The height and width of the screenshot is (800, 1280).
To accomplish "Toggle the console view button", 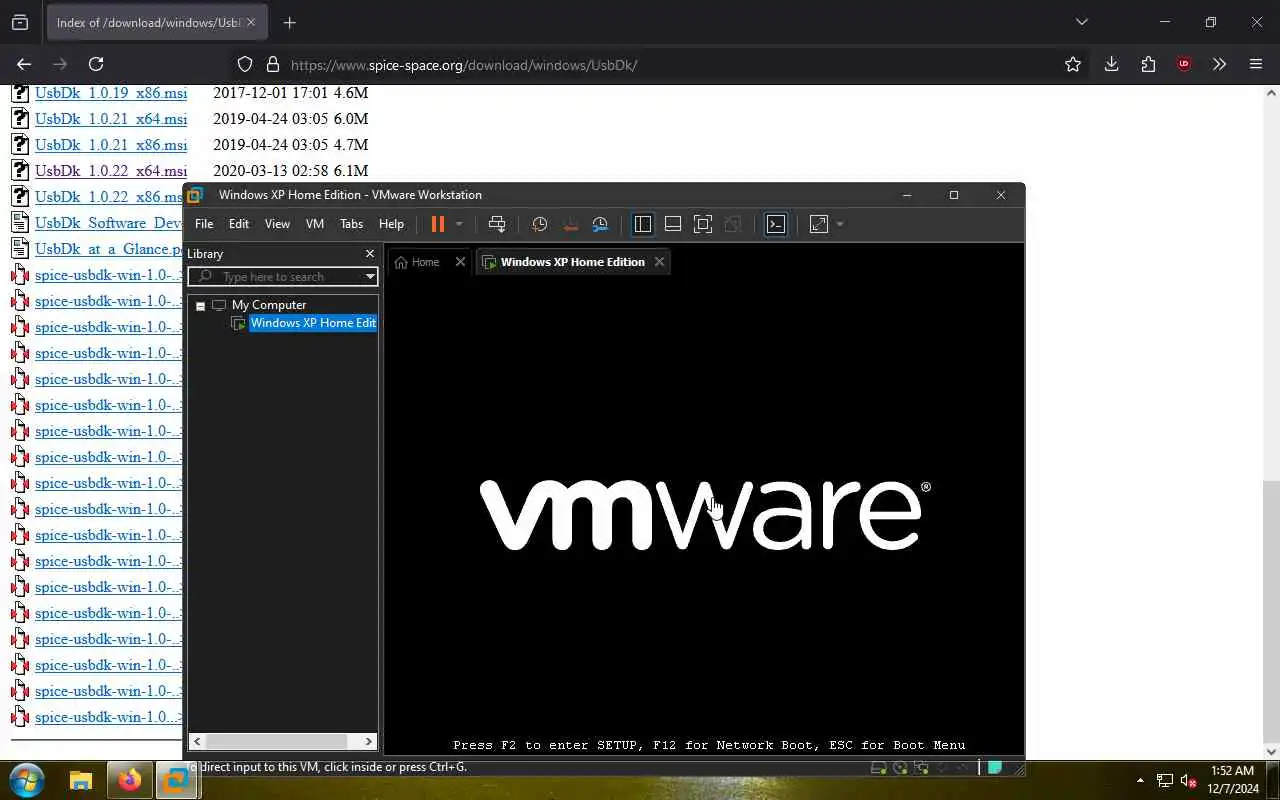I will click(776, 224).
